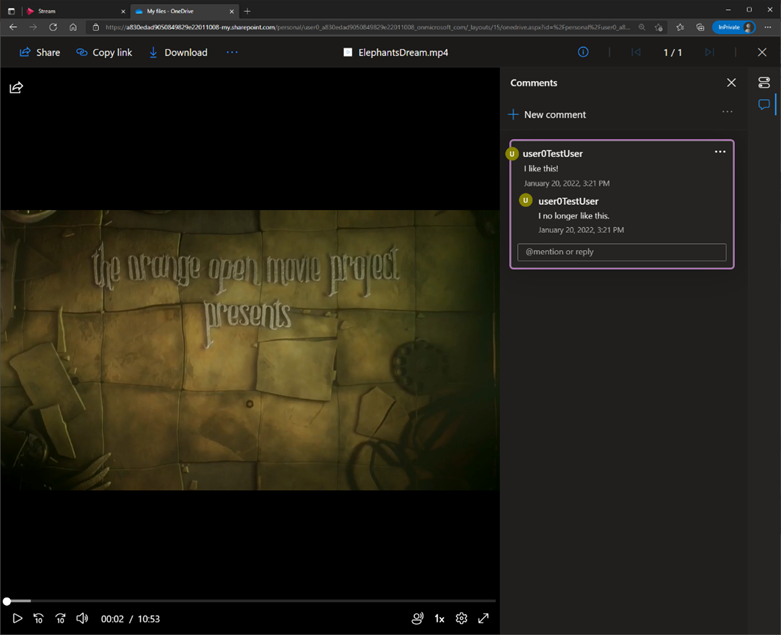Toggle Comments pane icon in sidebar

click(x=764, y=105)
